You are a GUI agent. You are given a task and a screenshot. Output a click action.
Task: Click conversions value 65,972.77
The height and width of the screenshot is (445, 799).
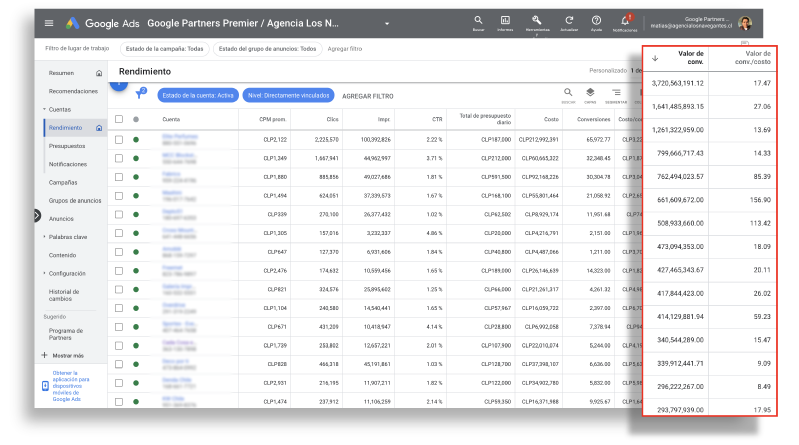(x=598, y=140)
